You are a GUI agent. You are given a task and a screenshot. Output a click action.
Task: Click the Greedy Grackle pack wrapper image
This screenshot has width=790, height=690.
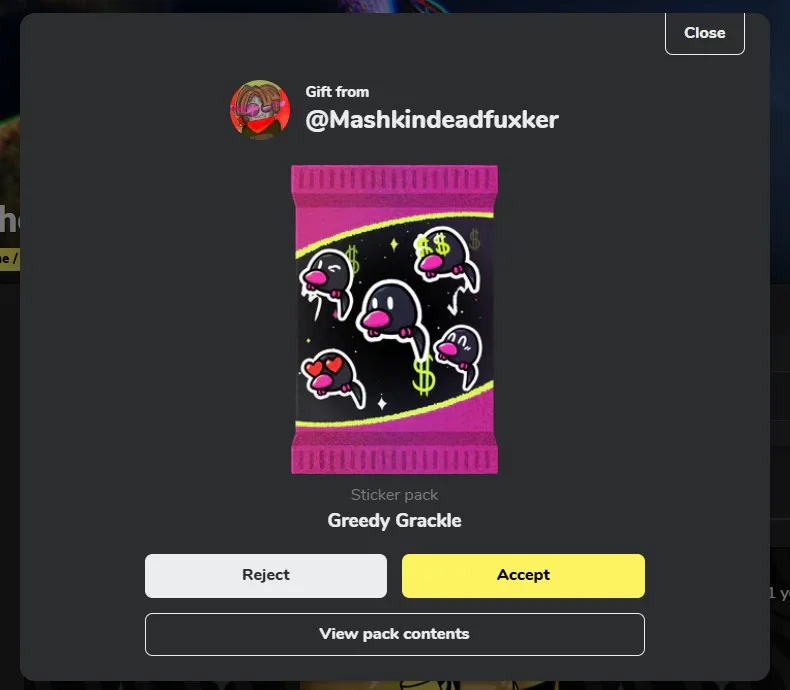click(394, 319)
